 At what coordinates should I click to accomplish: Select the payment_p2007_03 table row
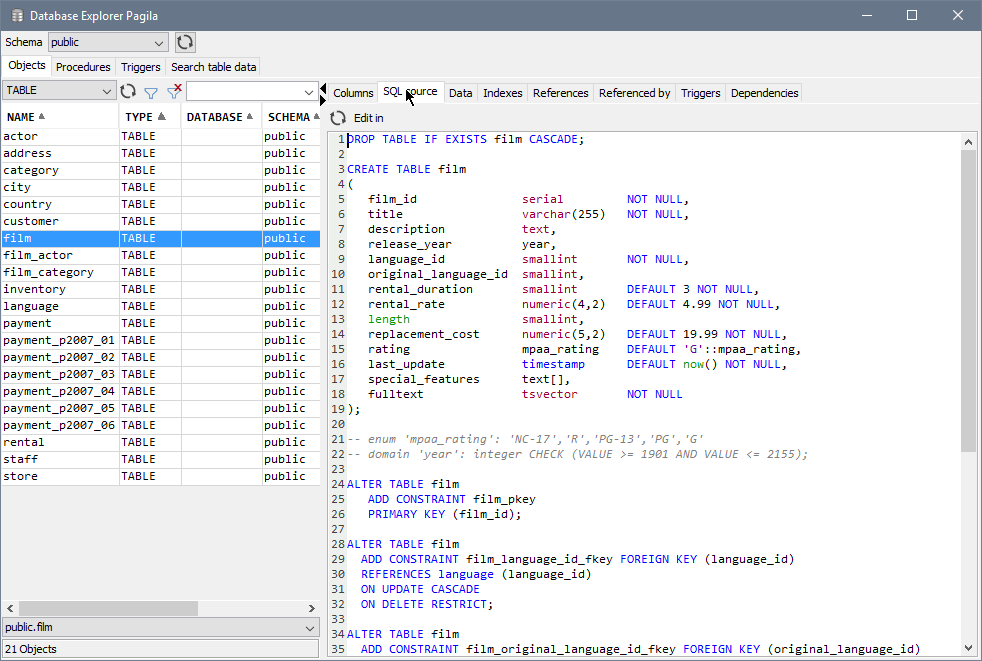point(161,374)
